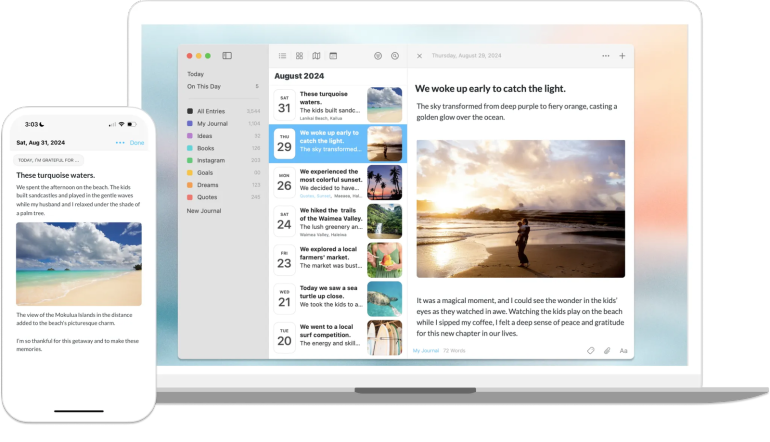Viewport: 770px width, 442px height.
Task: Open the Wed 21 sea turtle entry
Action: pyautogui.click(x=338, y=299)
